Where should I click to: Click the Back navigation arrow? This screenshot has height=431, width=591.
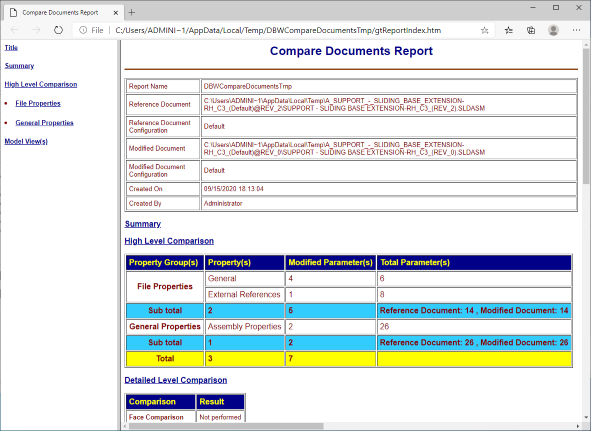pos(15,30)
